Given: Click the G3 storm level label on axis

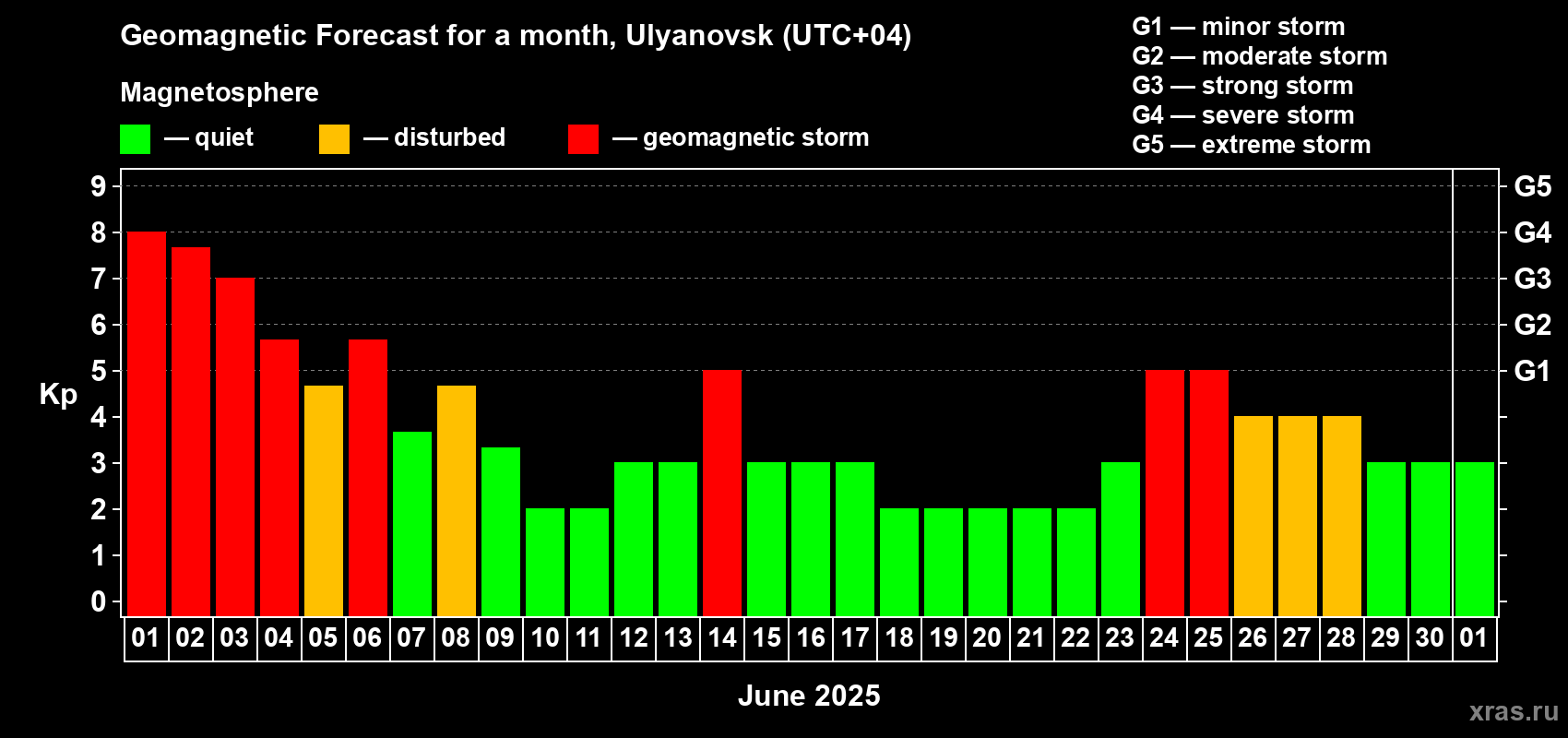Looking at the screenshot, I should click(1533, 279).
